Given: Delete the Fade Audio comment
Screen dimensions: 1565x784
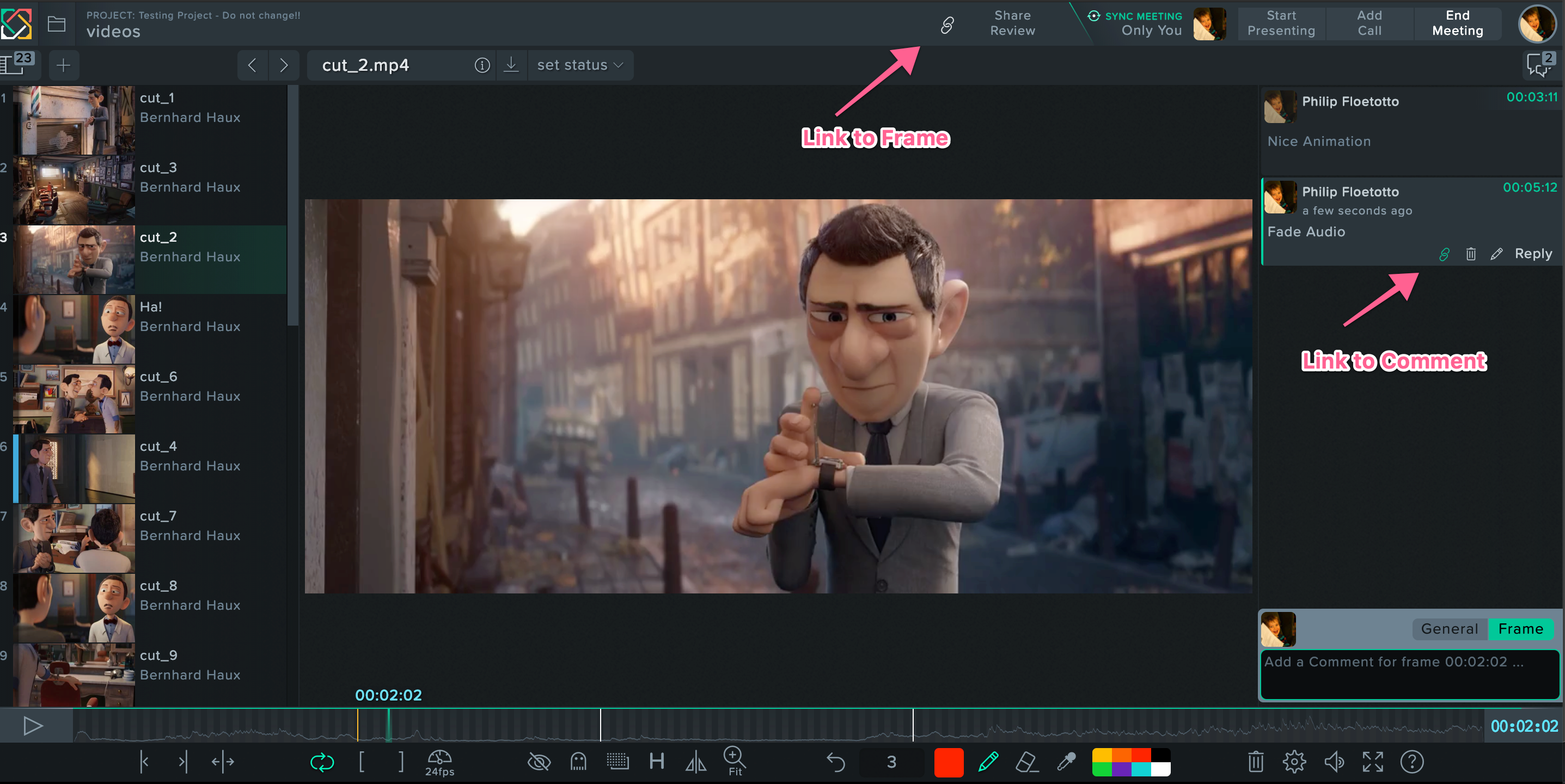Looking at the screenshot, I should point(1470,254).
